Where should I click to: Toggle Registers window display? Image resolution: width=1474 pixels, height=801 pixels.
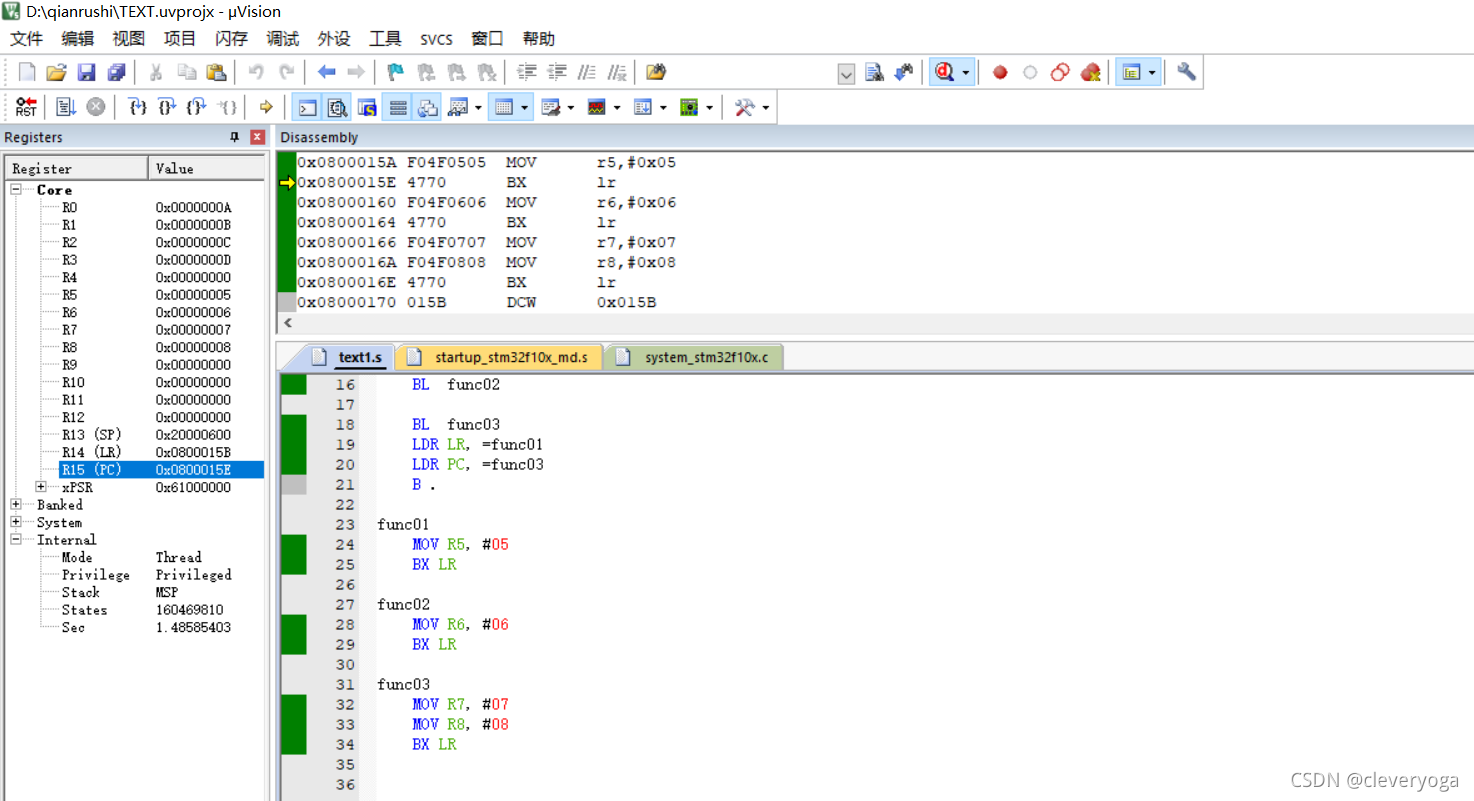(x=397, y=107)
